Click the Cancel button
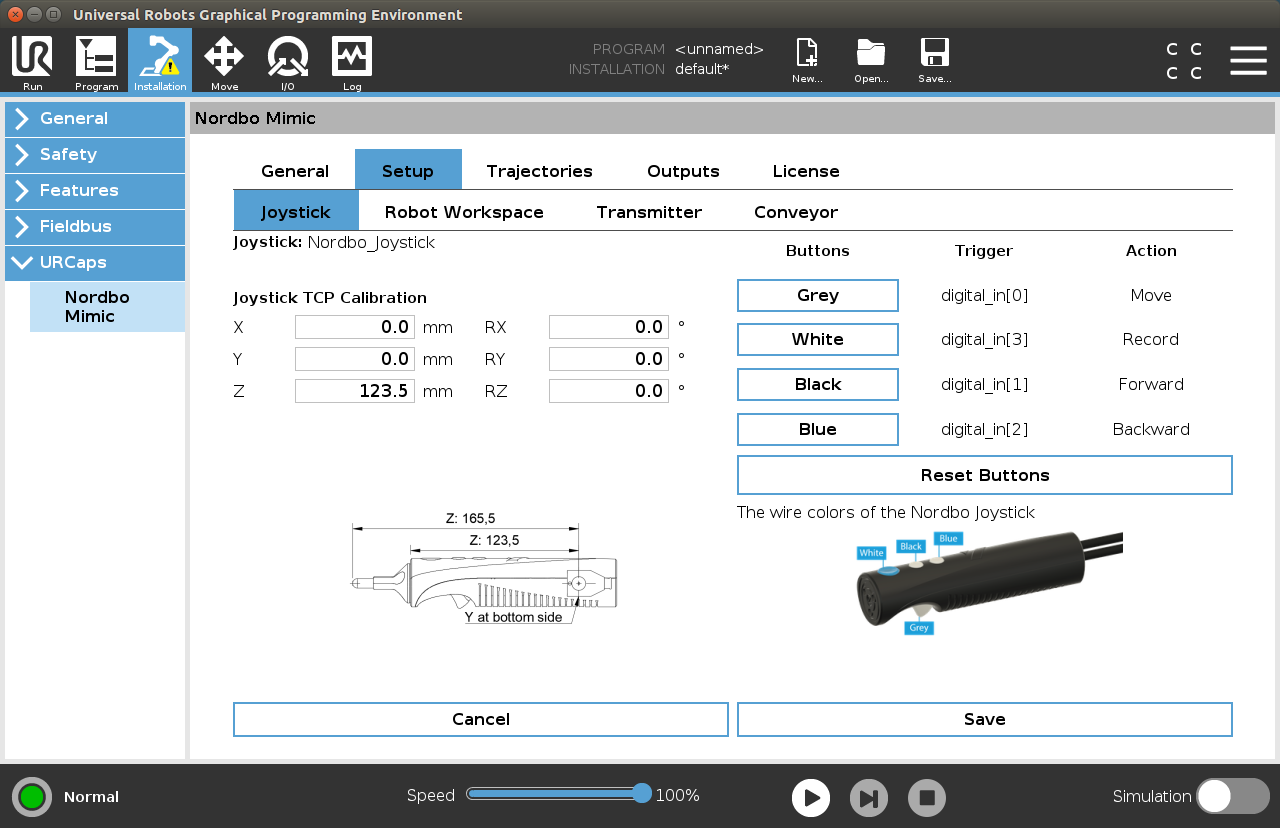 pyautogui.click(x=481, y=719)
